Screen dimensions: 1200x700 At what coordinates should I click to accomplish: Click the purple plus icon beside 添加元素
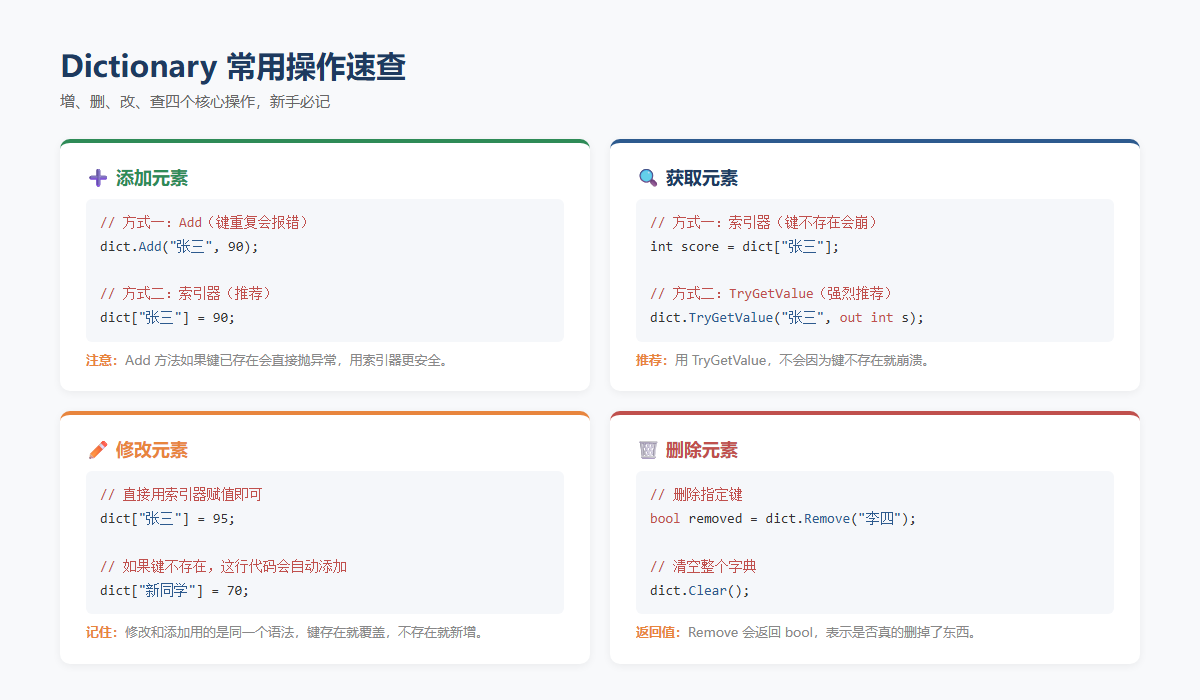coord(98,178)
